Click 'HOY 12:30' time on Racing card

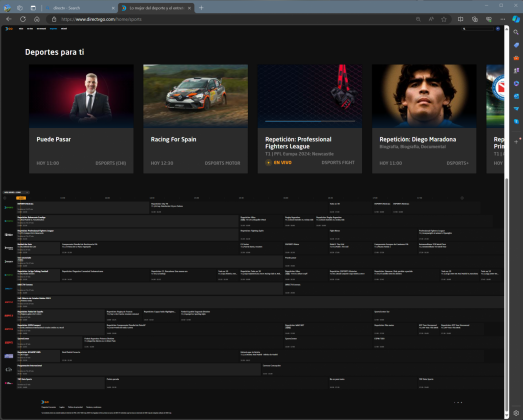coord(162,163)
